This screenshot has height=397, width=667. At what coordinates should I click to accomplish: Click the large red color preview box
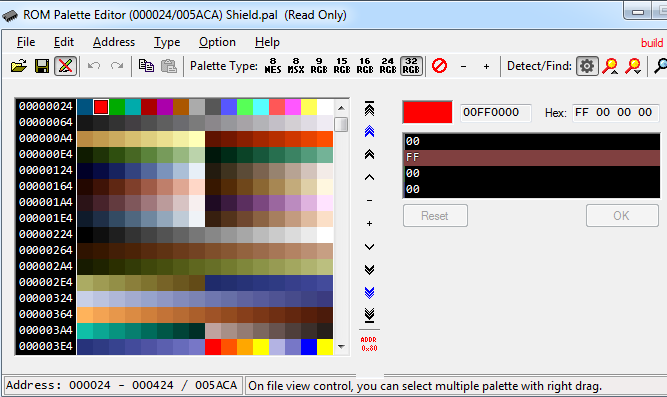point(428,112)
